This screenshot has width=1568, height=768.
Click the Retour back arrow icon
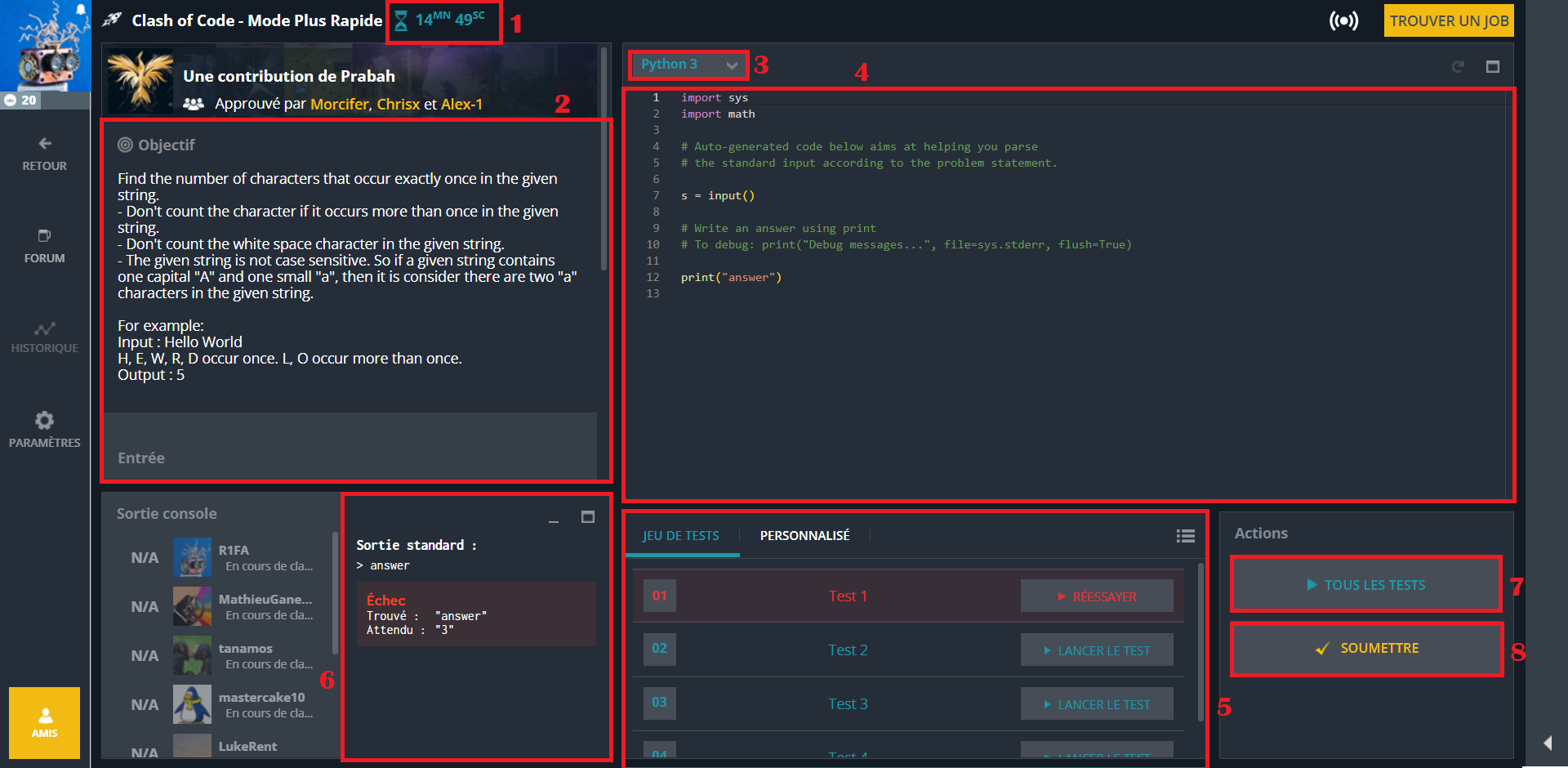point(45,144)
